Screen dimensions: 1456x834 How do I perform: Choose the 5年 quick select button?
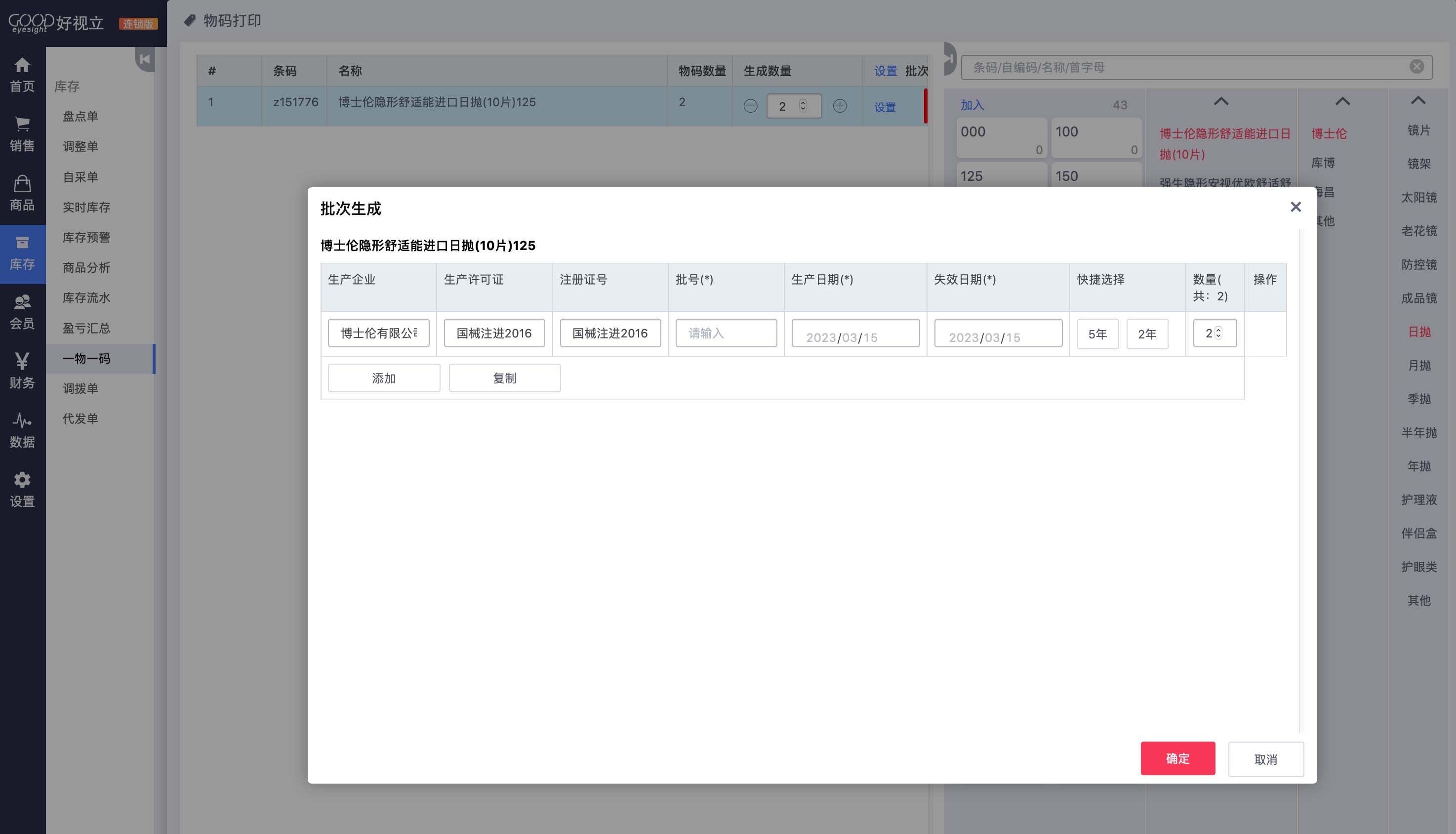(x=1097, y=334)
